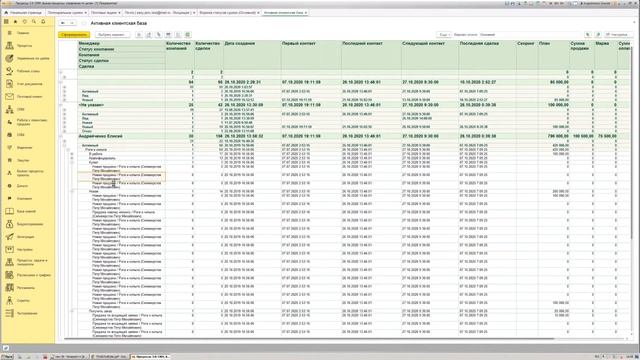Open the Закупки sidebar section
The height and width of the screenshot is (360, 640).
[x=27, y=160]
